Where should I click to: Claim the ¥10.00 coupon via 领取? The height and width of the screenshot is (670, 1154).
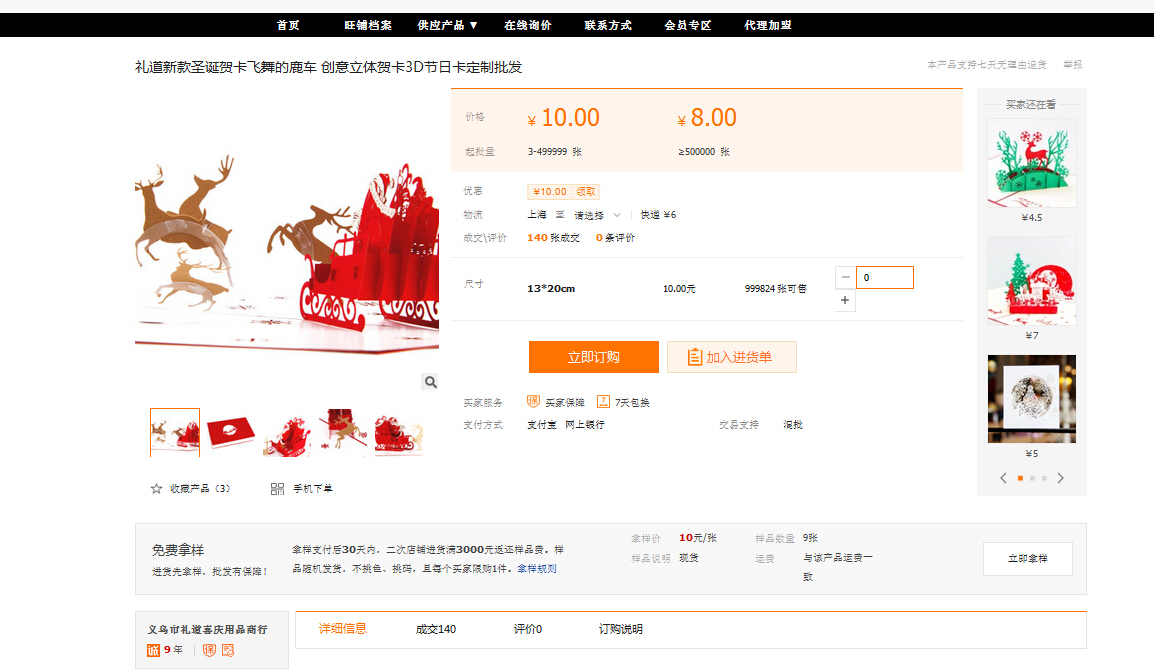pyautogui.click(x=586, y=192)
